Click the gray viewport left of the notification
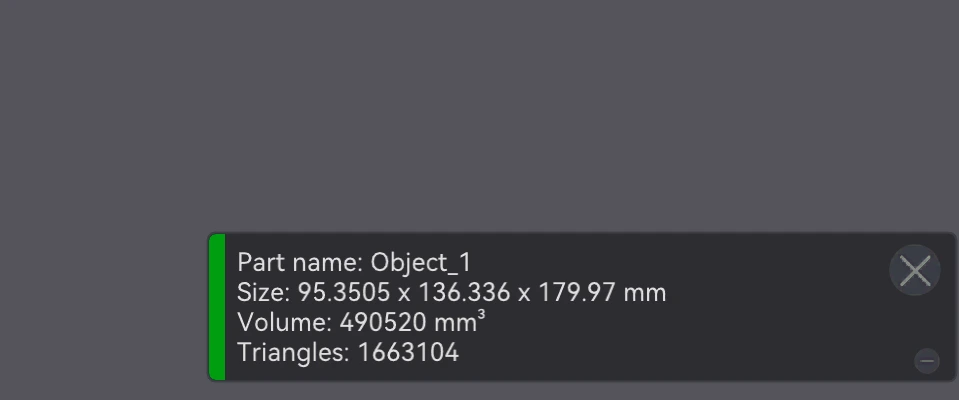Screen dimensions: 959x400 104,306
